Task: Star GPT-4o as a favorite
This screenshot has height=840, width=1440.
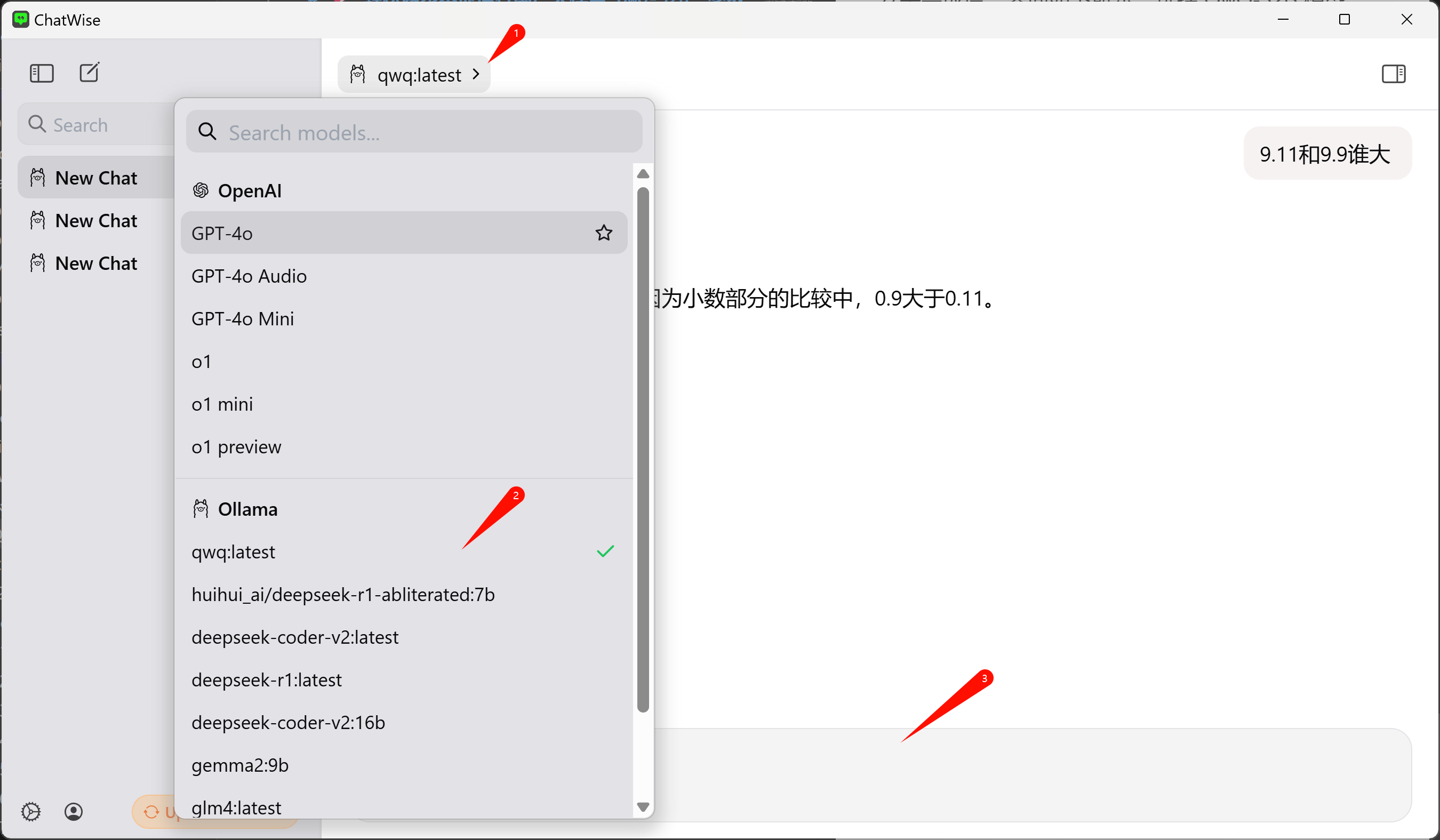Action: [x=603, y=233]
